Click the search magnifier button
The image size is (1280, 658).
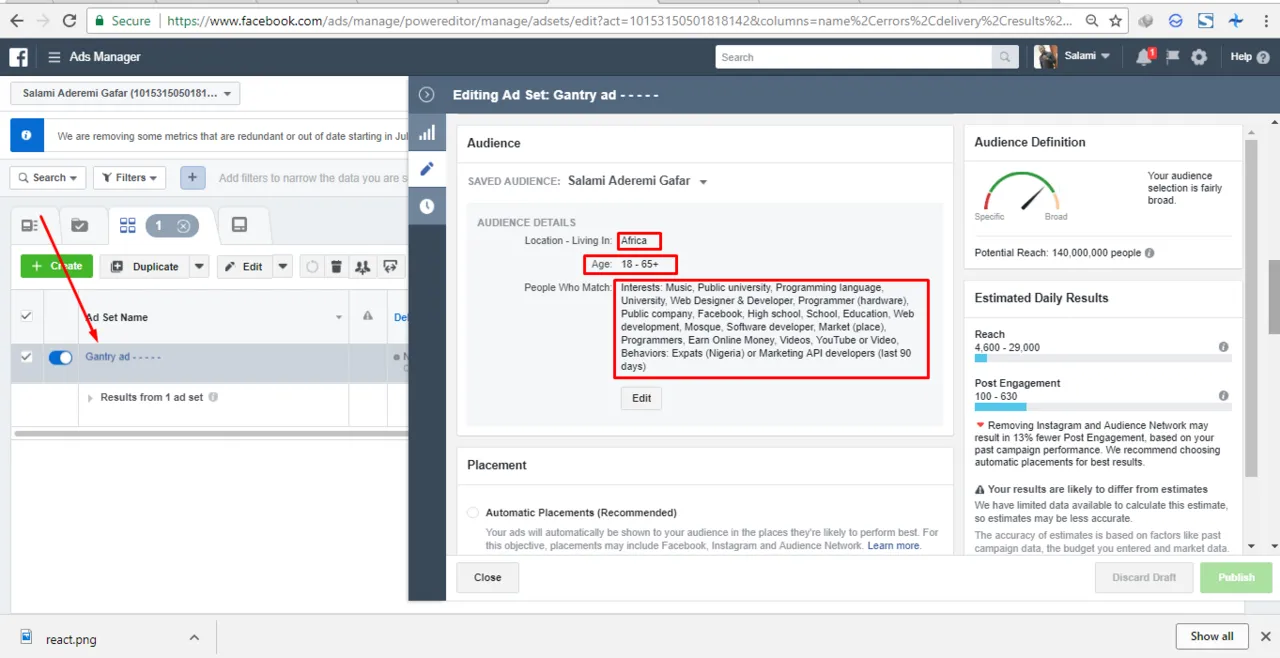coord(1005,57)
